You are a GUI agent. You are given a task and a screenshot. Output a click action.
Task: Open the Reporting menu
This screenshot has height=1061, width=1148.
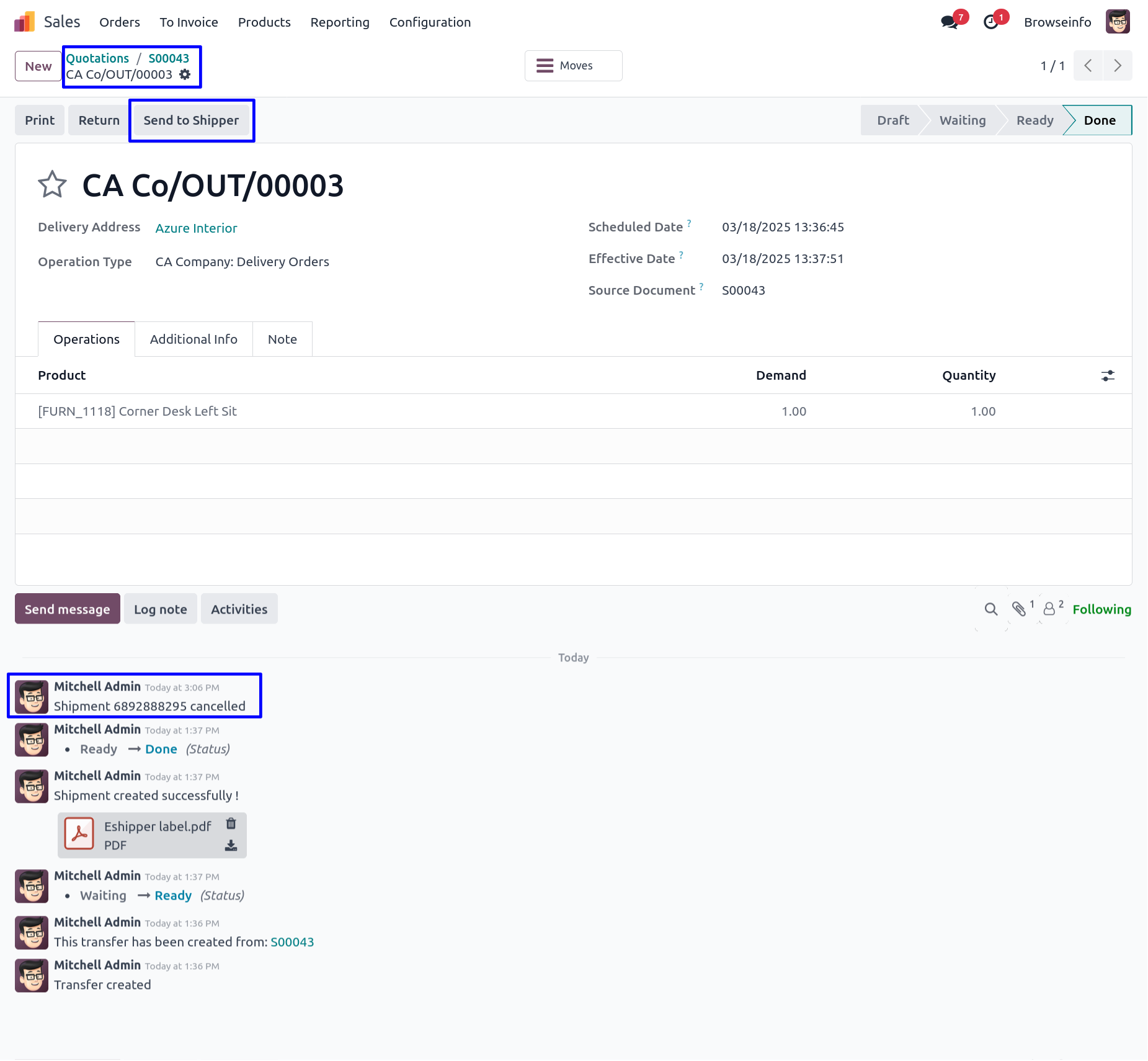tap(340, 22)
